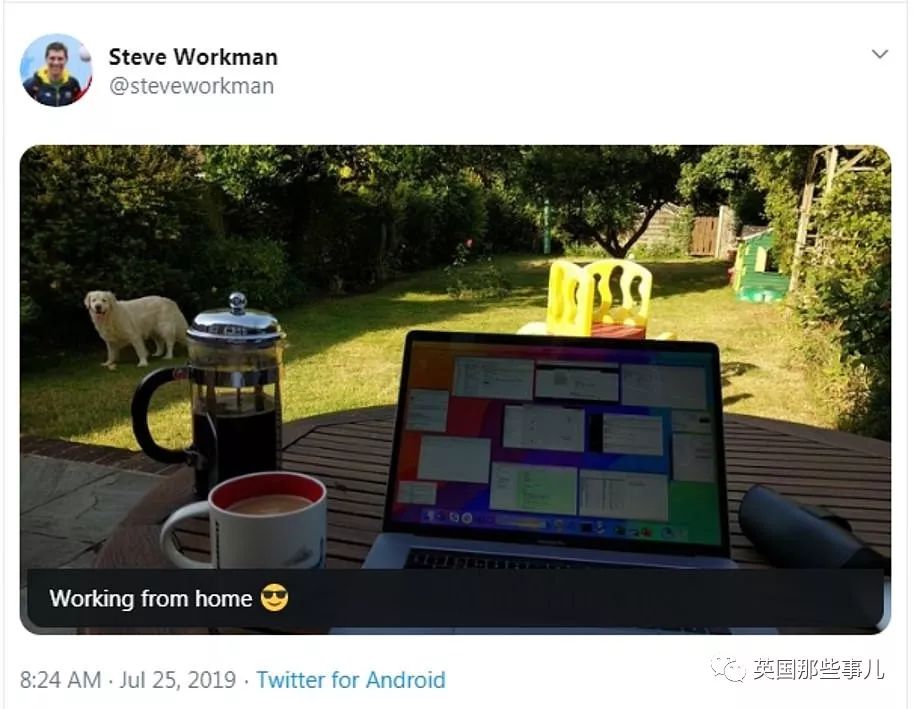Click Steve Workman's profile avatar
The height and width of the screenshot is (709, 914).
pos(56,71)
